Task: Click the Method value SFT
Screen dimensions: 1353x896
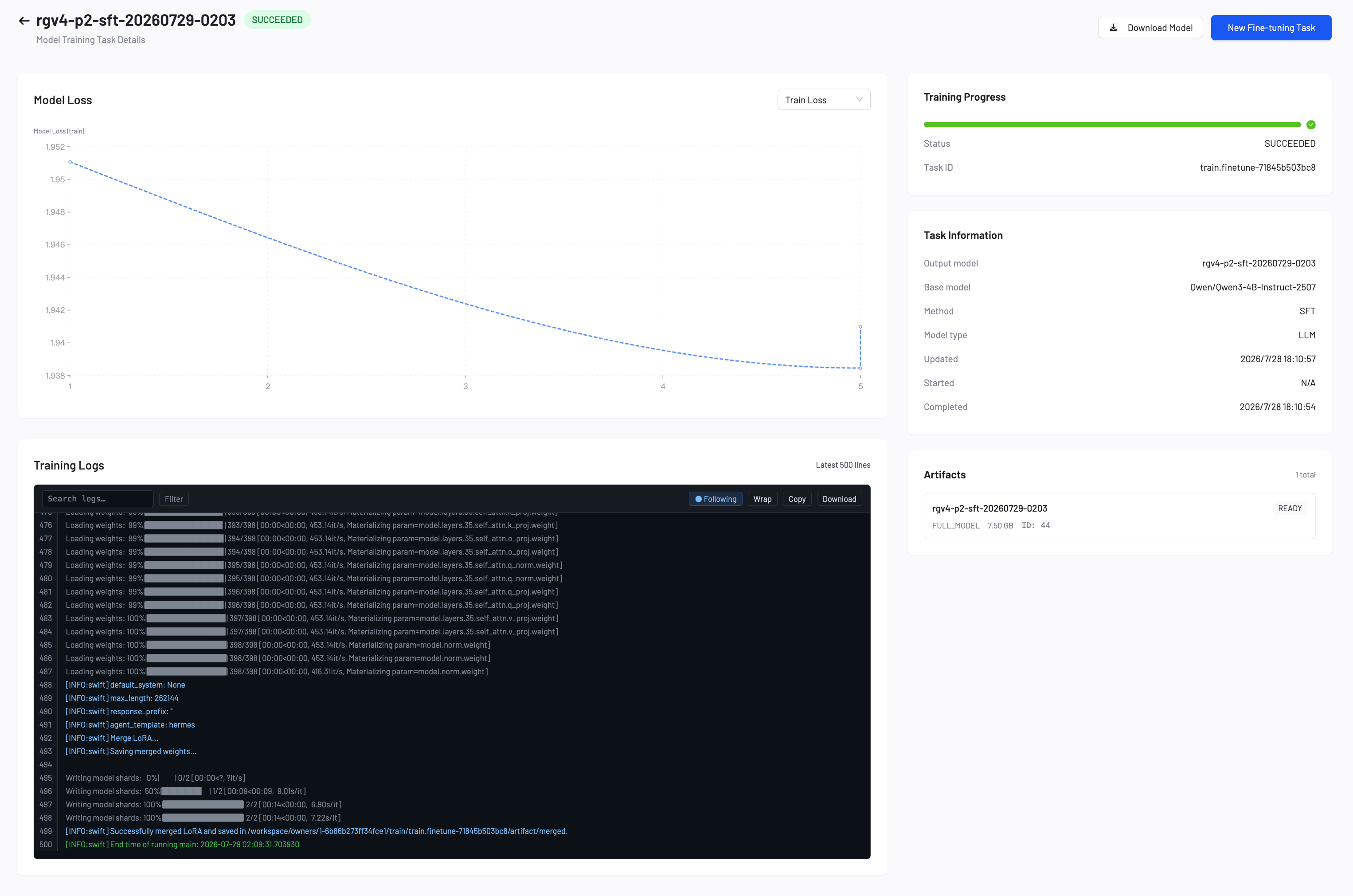Action: (x=1307, y=311)
